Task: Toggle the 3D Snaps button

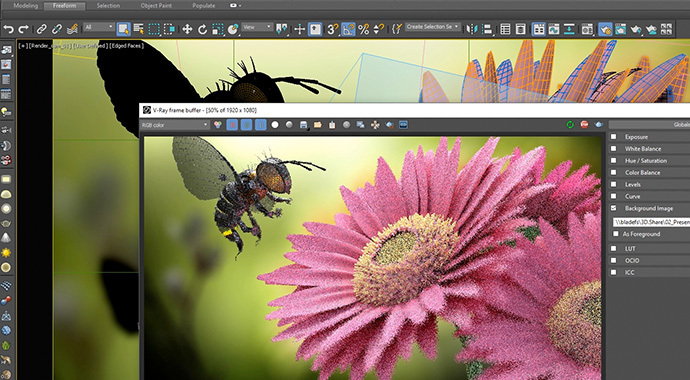Action: 333,29
